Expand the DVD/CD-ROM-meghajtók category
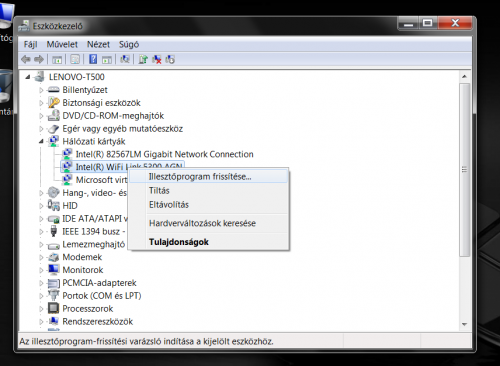500x366 pixels. [x=41, y=116]
